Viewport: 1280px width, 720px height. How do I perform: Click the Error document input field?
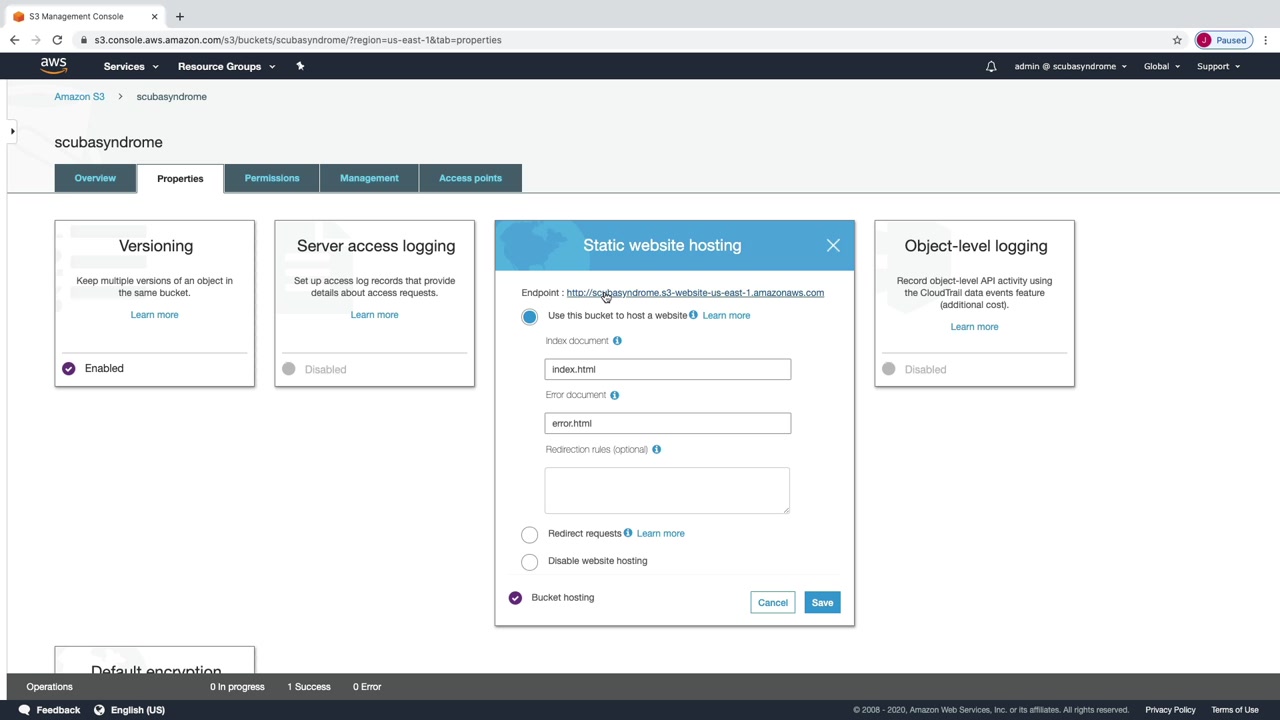tap(668, 423)
